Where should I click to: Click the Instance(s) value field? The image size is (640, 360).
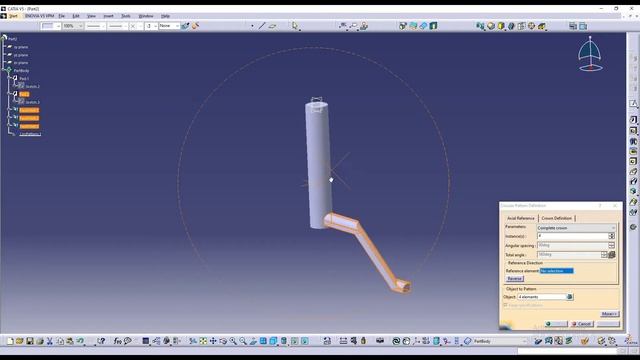(572, 236)
